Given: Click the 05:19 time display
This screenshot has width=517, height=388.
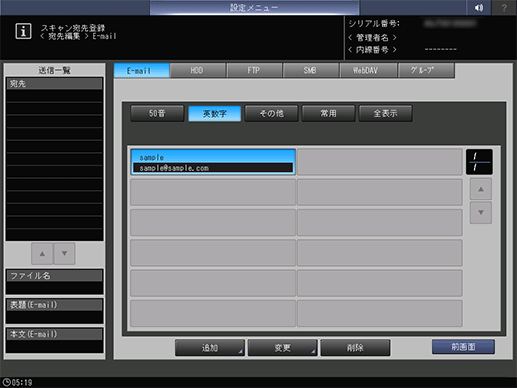Looking at the screenshot, I should 22,383.
